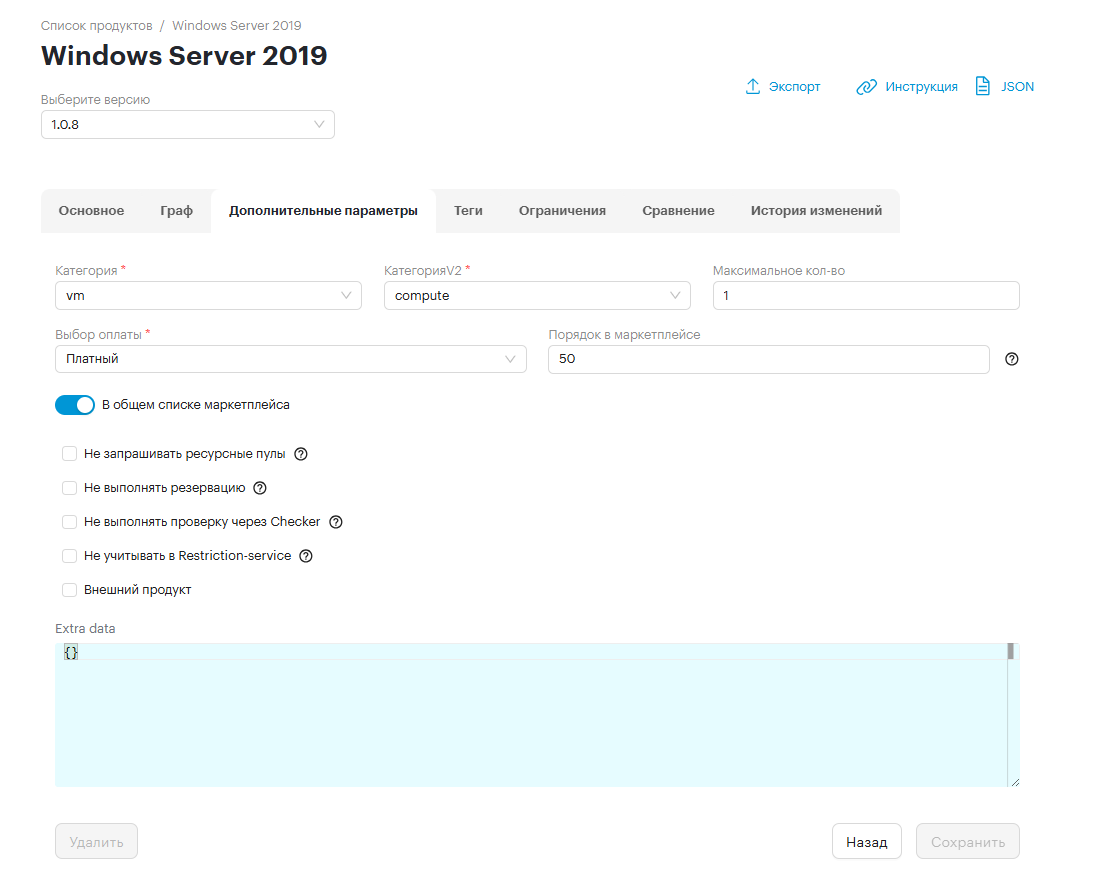Focus the Максимальное кол-во field
This screenshot has height=889, width=1108.
pyautogui.click(x=866, y=295)
